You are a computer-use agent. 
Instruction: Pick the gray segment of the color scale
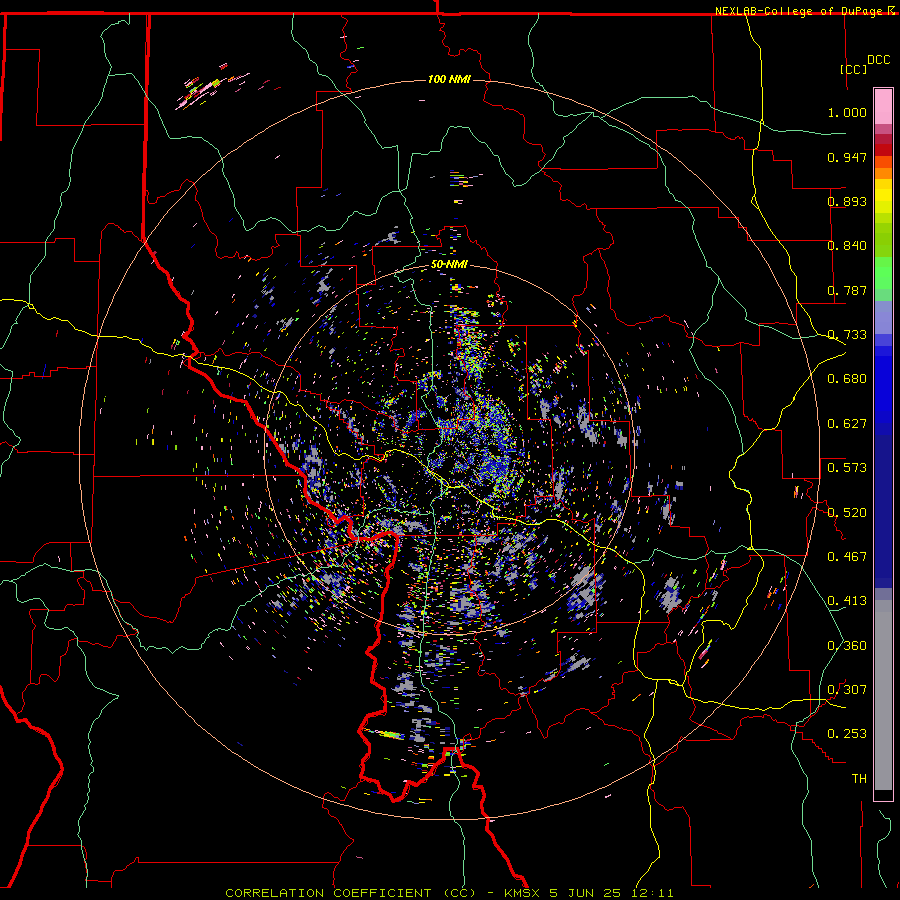click(883, 695)
